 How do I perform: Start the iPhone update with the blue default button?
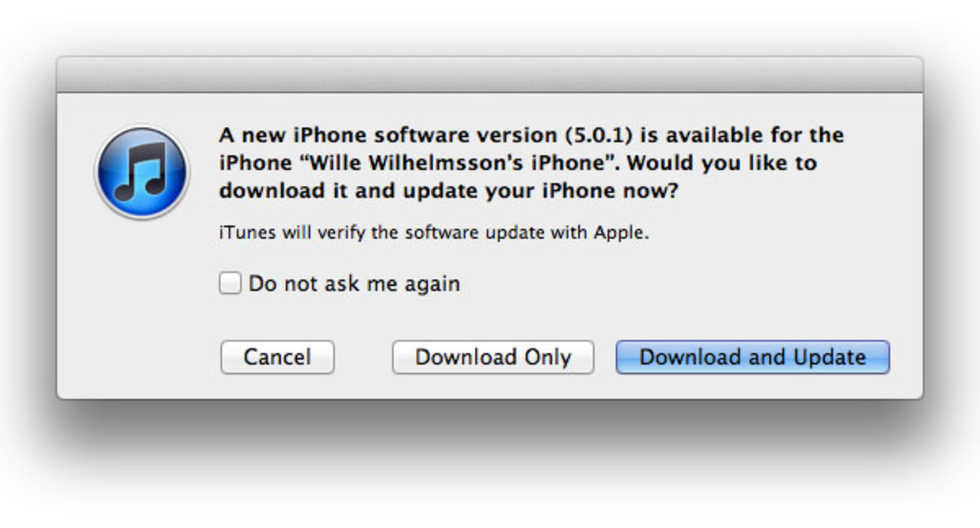[x=752, y=357]
